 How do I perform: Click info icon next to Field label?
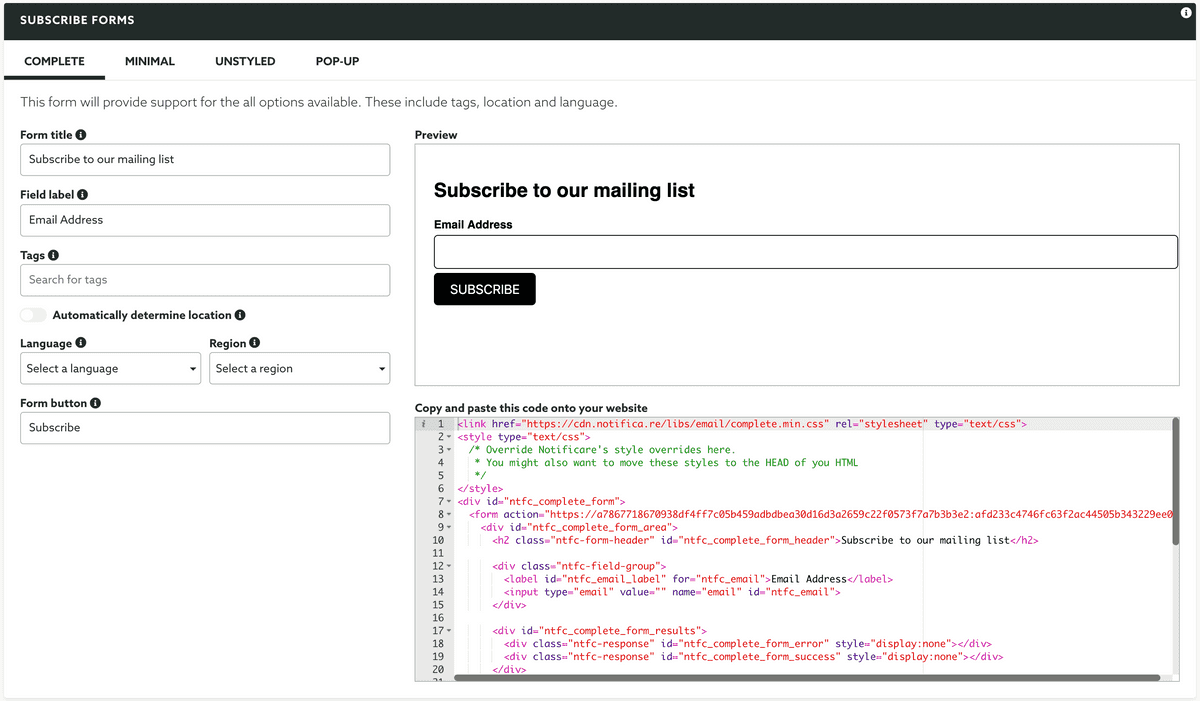click(x=82, y=195)
